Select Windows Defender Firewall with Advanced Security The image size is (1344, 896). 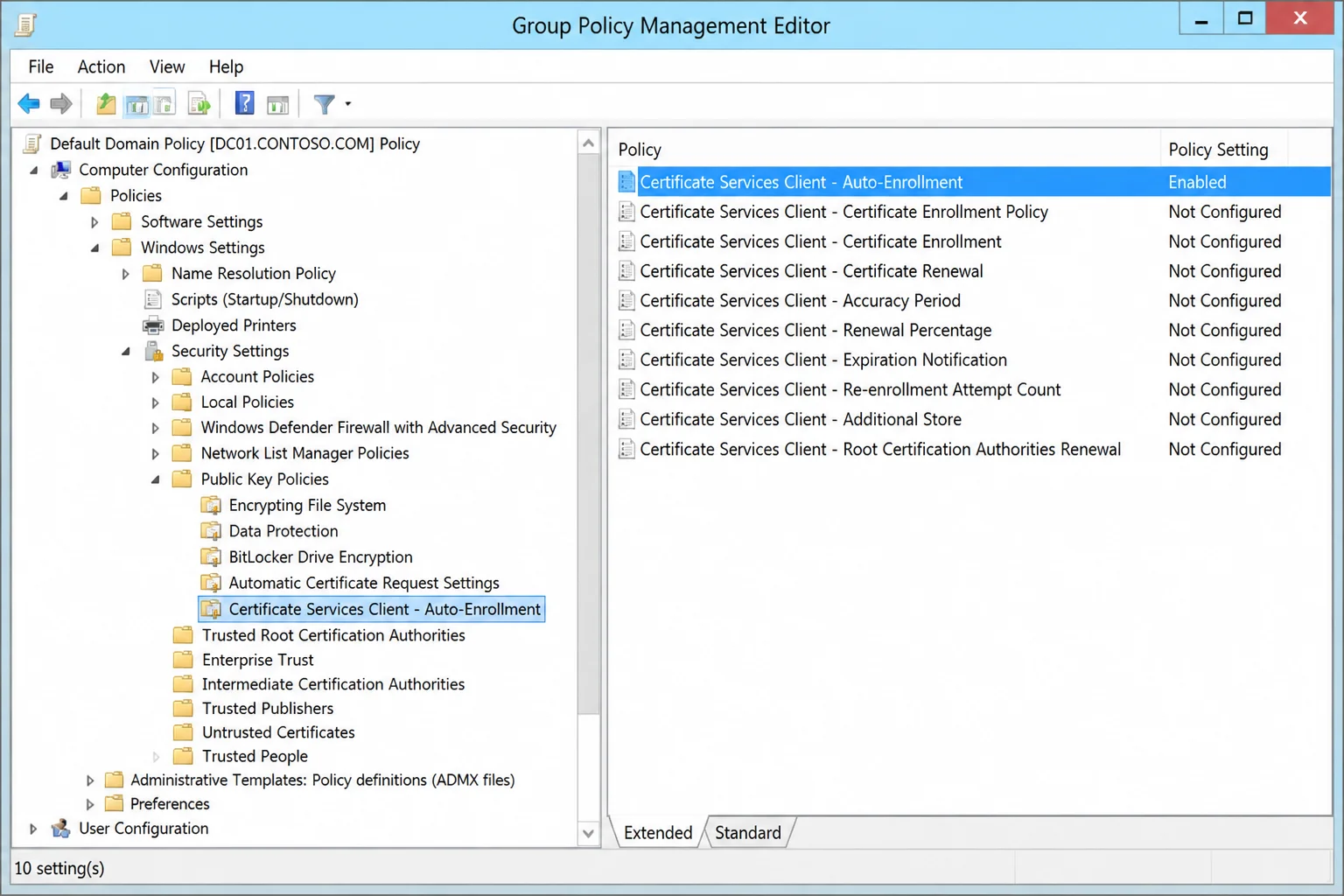[x=378, y=428]
